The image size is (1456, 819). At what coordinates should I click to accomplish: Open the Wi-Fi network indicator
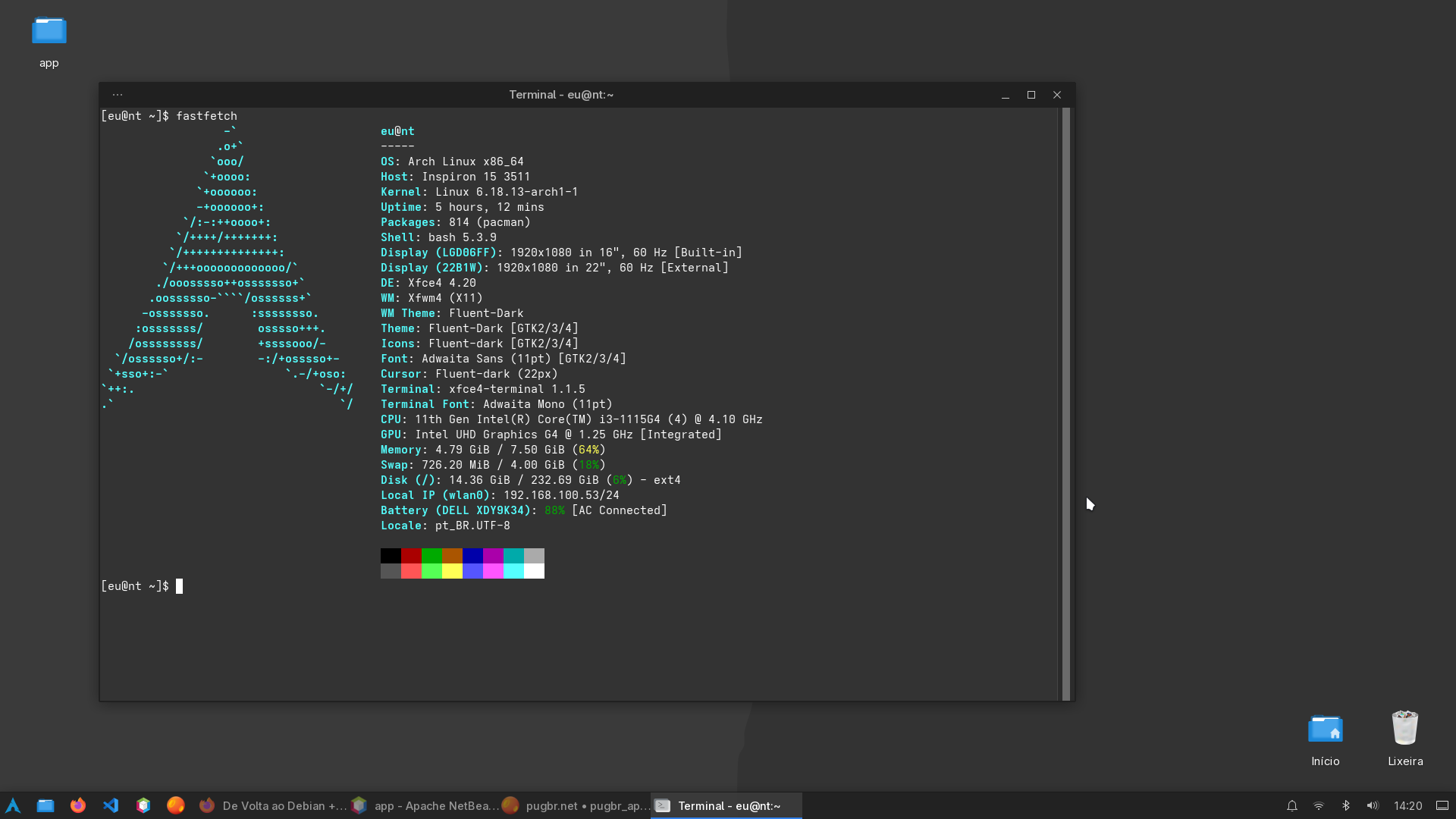pyautogui.click(x=1319, y=805)
